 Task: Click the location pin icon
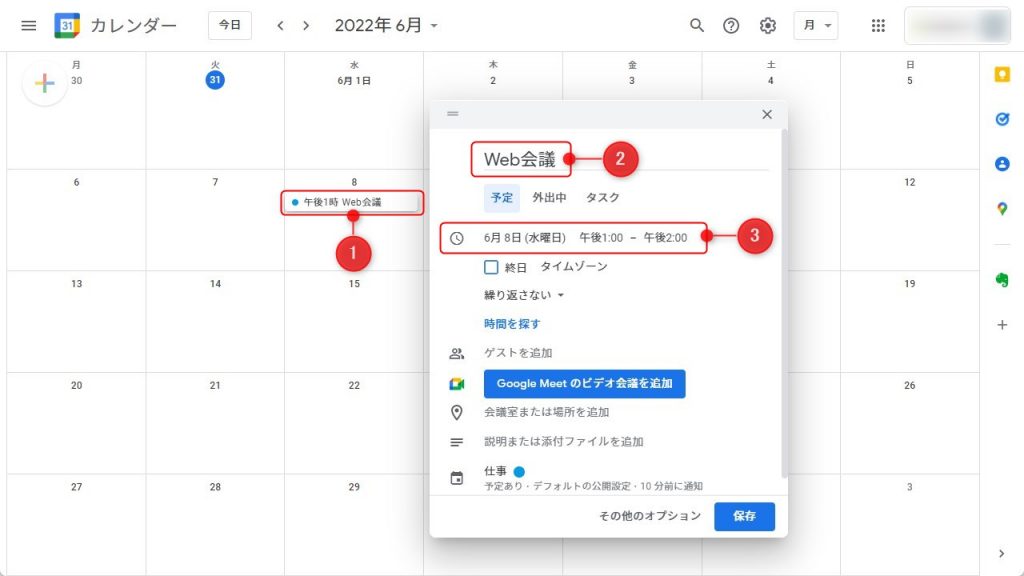point(456,412)
